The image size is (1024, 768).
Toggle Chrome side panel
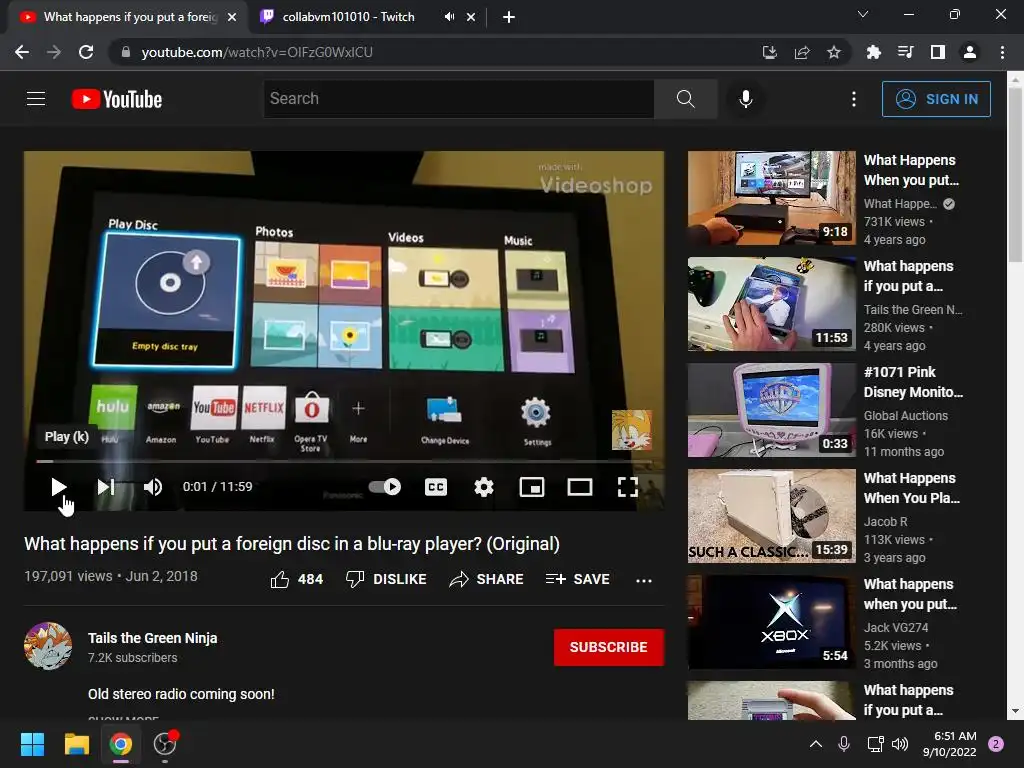click(x=938, y=52)
